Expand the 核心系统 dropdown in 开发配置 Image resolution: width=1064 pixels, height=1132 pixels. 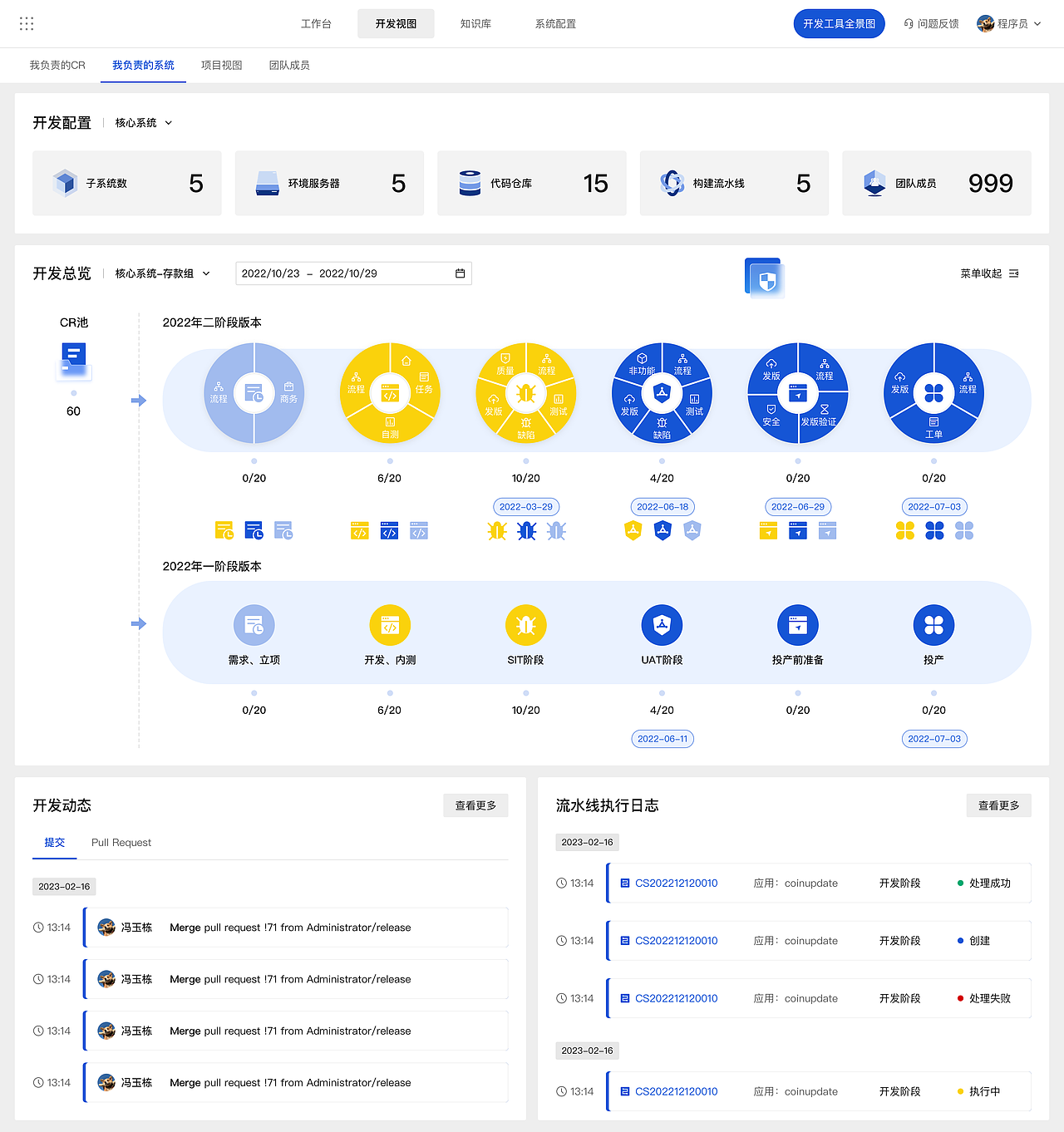pyautogui.click(x=144, y=123)
